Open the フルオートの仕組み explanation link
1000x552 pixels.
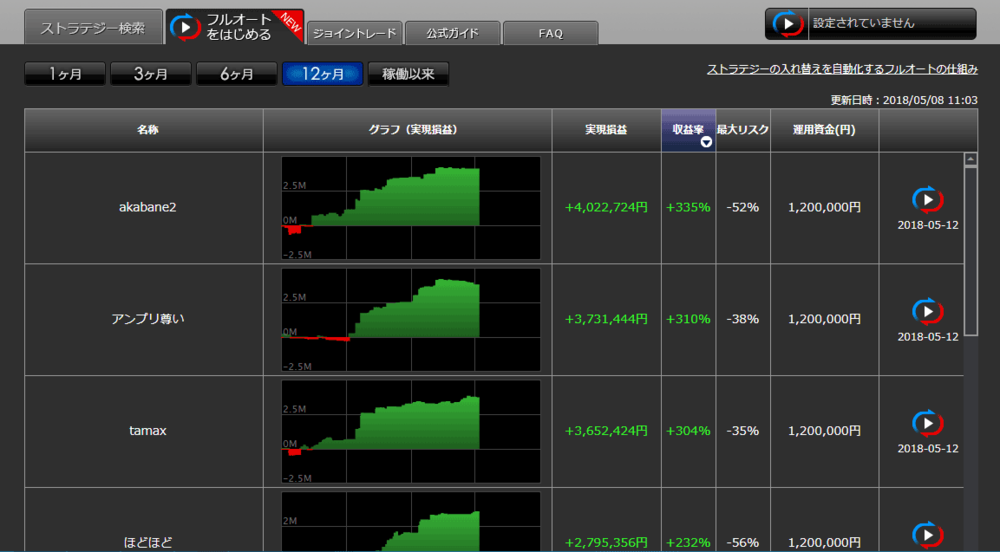click(842, 69)
